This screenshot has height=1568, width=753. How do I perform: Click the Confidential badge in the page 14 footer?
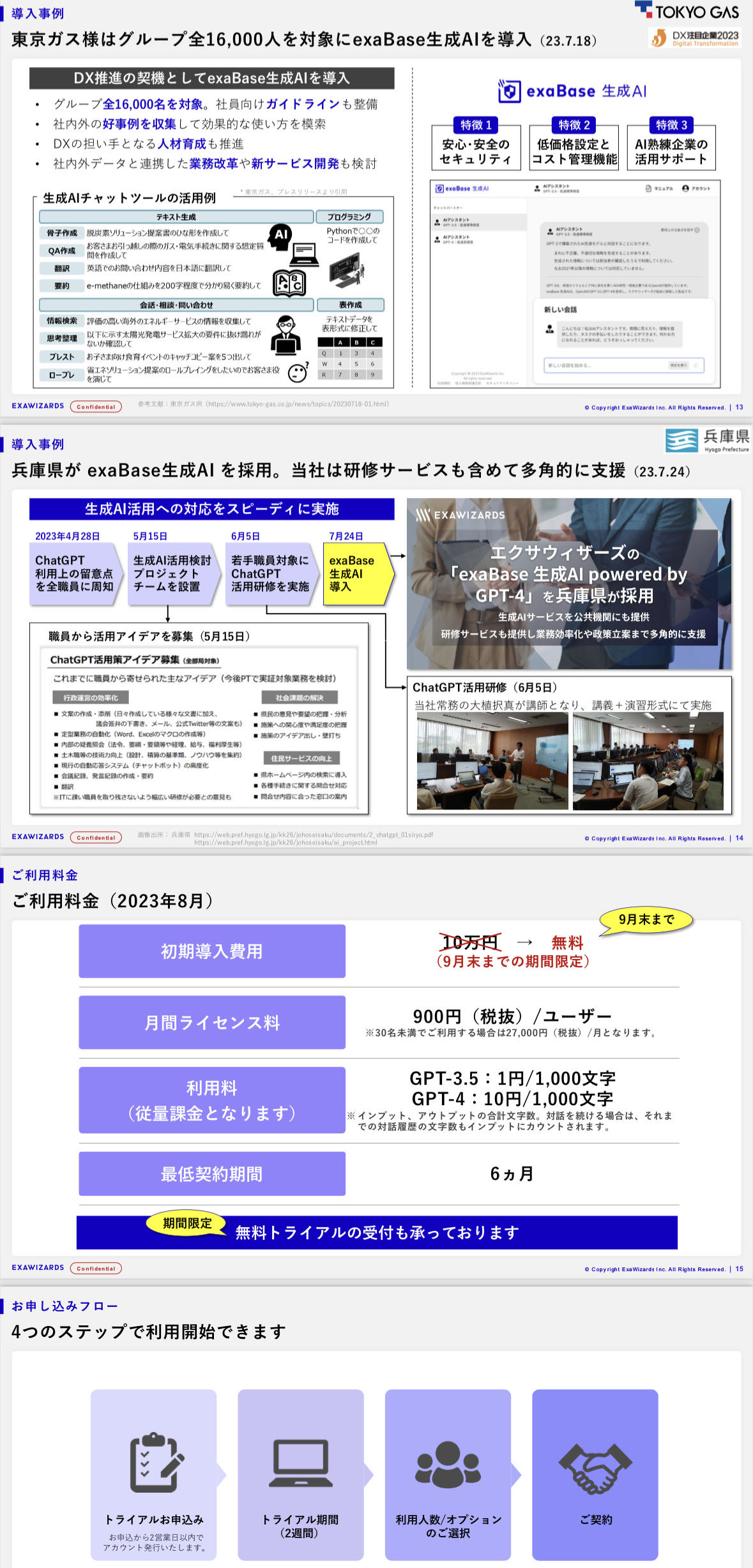(x=96, y=838)
